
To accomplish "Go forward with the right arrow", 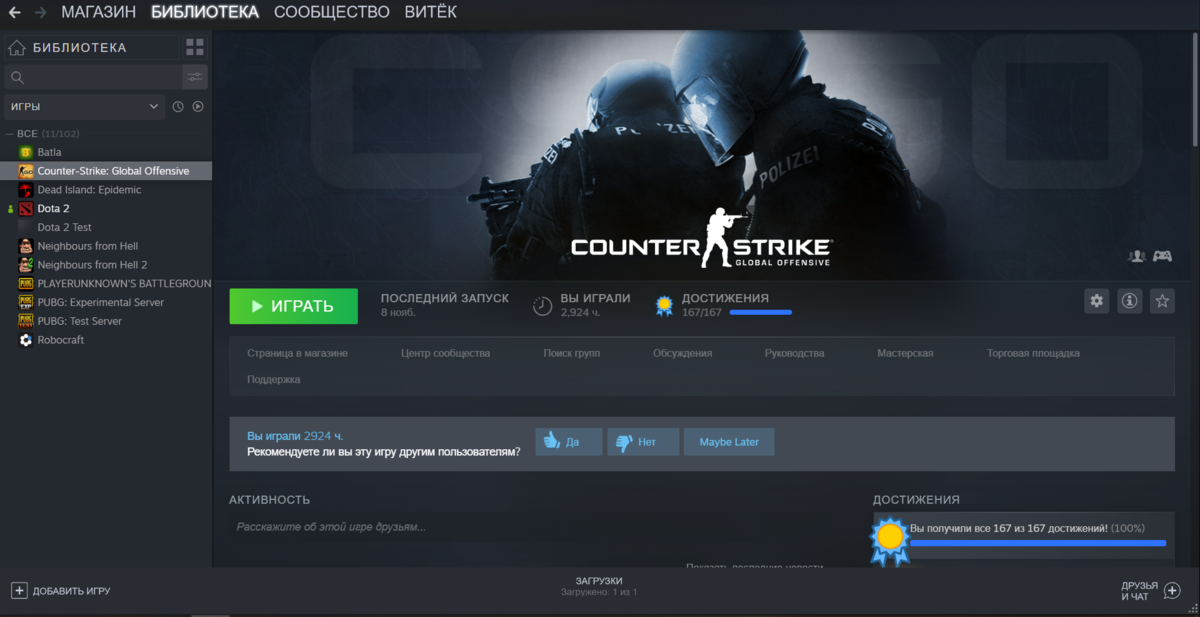I will pyautogui.click(x=40, y=12).
